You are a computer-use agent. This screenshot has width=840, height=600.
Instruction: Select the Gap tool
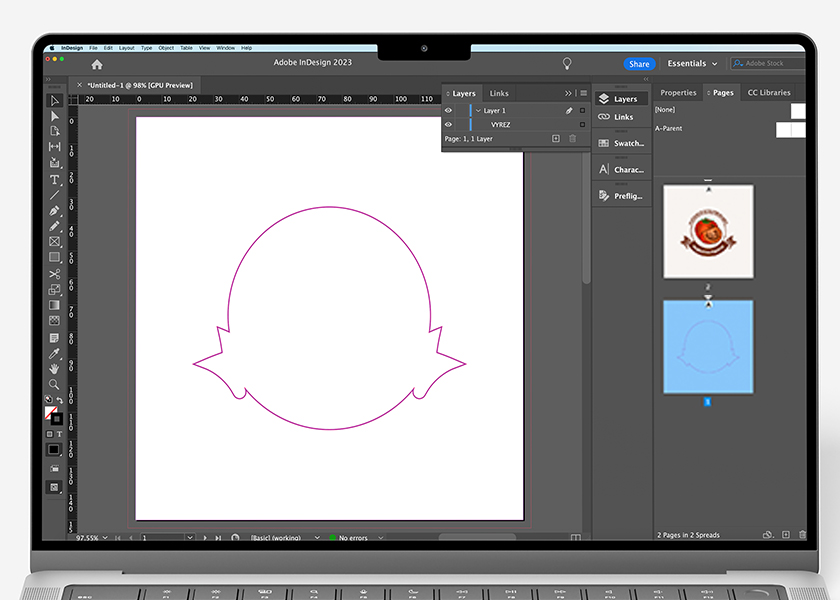pyautogui.click(x=54, y=147)
